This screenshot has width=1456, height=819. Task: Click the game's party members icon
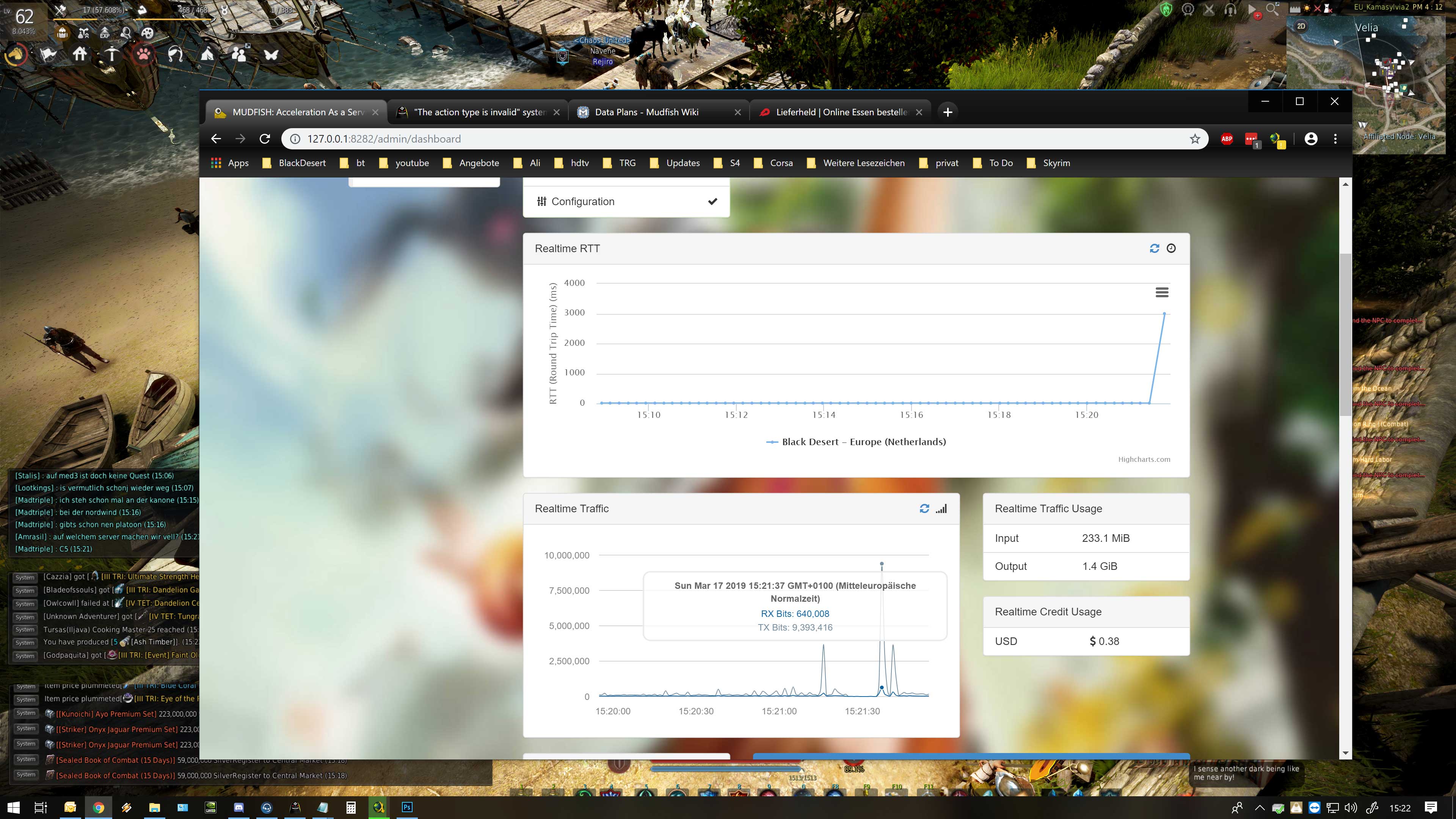point(239,54)
